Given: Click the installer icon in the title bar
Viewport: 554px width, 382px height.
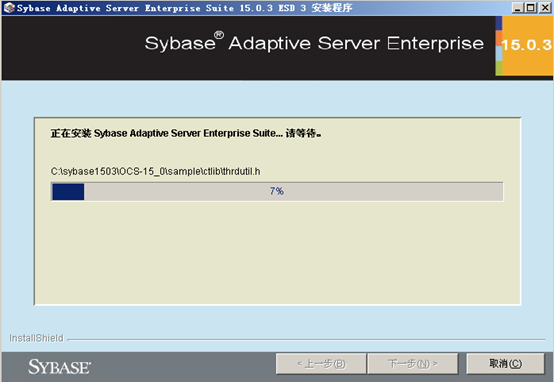Looking at the screenshot, I should (x=9, y=7).
